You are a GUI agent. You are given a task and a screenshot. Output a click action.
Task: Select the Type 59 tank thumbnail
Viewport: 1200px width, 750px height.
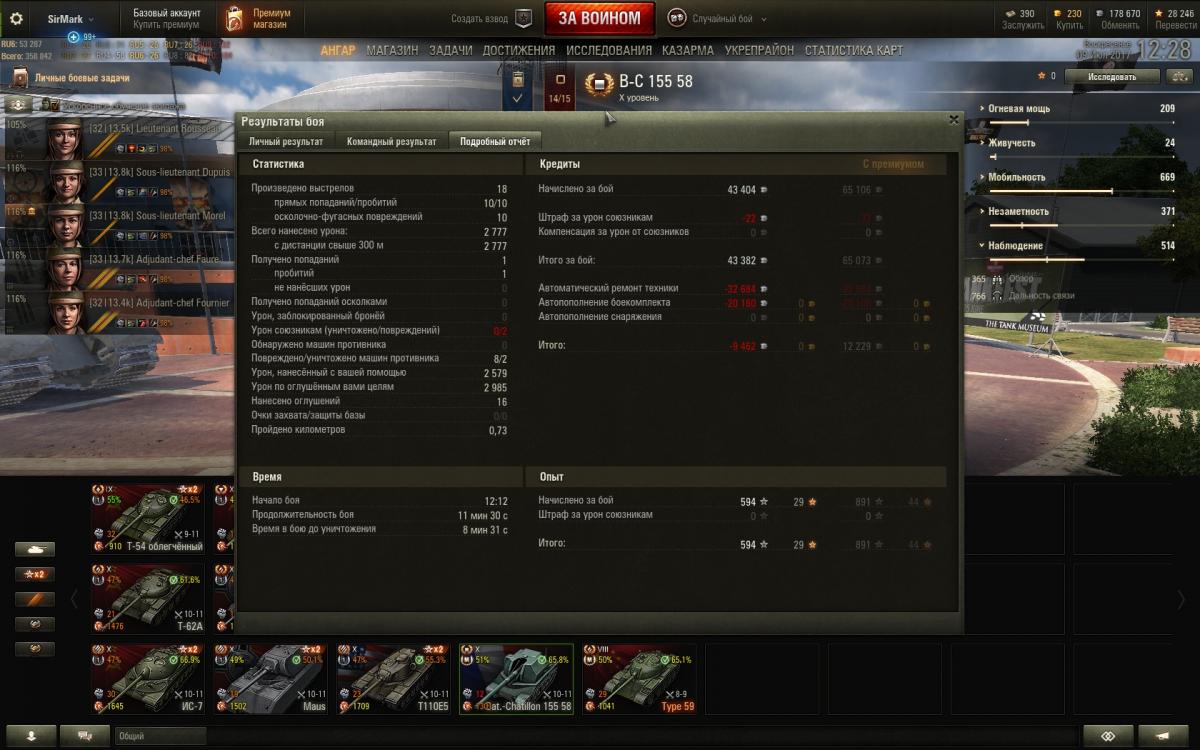[x=640, y=679]
